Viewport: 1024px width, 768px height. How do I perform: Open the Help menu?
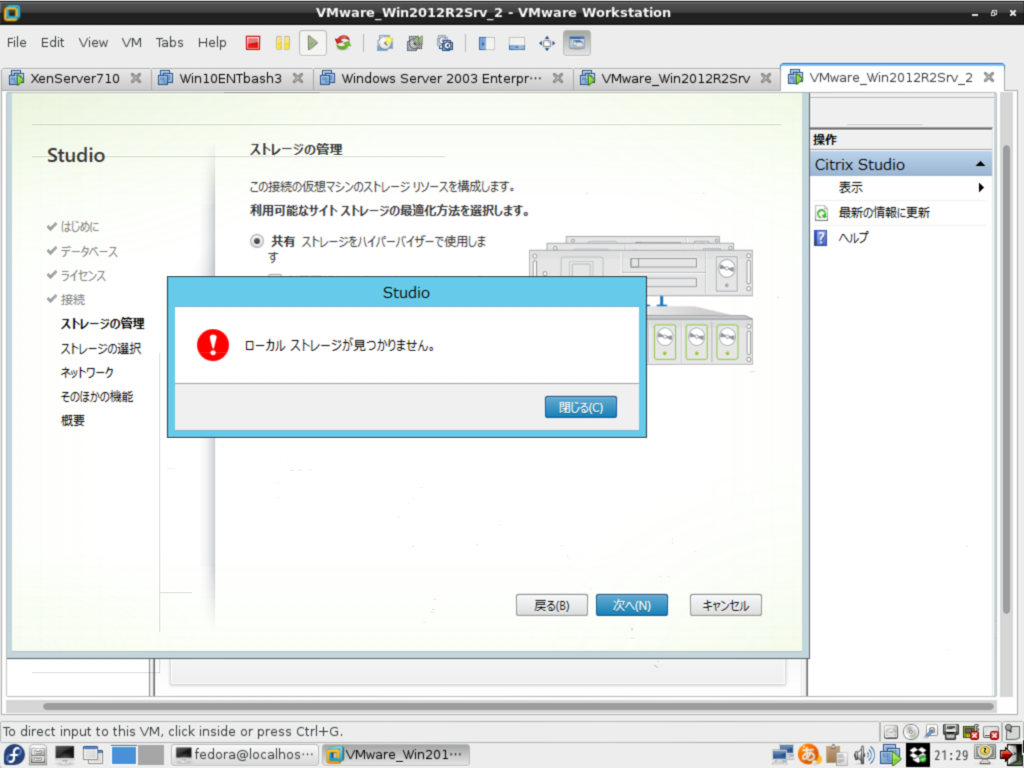(212, 42)
